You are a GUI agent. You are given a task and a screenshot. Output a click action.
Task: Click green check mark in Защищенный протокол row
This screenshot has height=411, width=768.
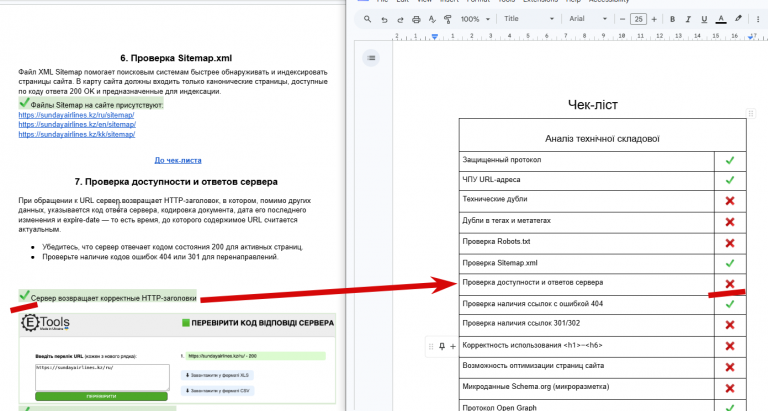[x=730, y=160]
